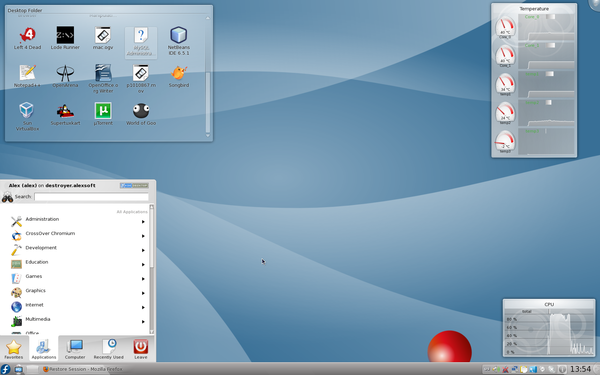Image resolution: width=600 pixels, height=375 pixels.
Task: Expand the Internet category
Action: [x=78, y=306]
